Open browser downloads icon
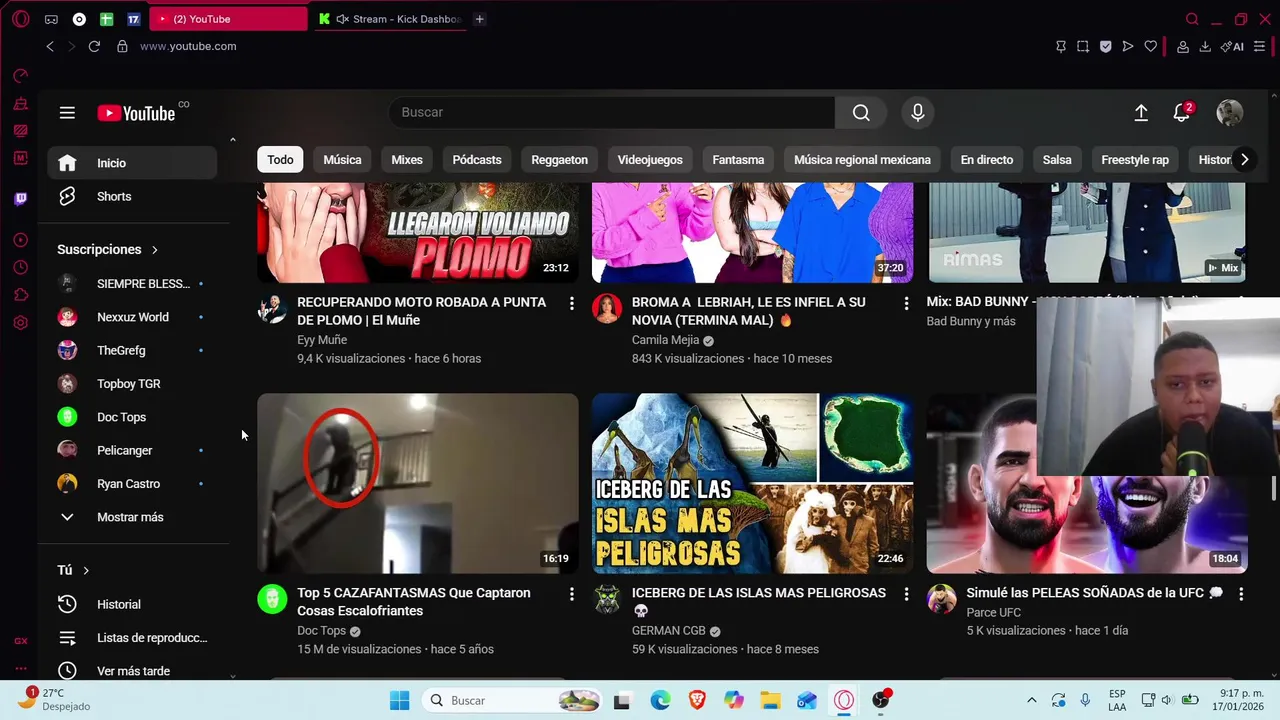The image size is (1280, 720). click(x=1205, y=46)
